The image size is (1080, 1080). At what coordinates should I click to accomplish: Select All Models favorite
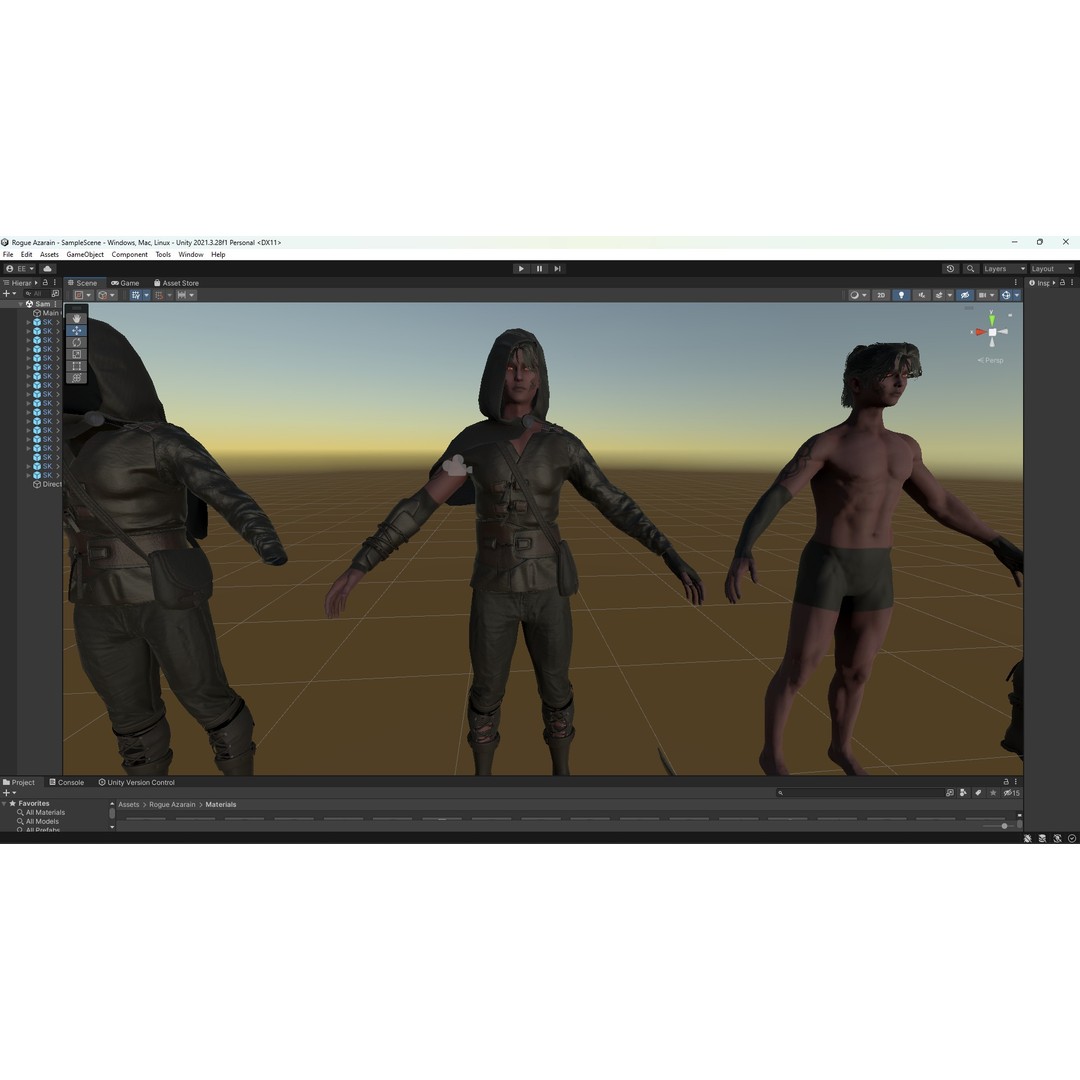[38, 822]
